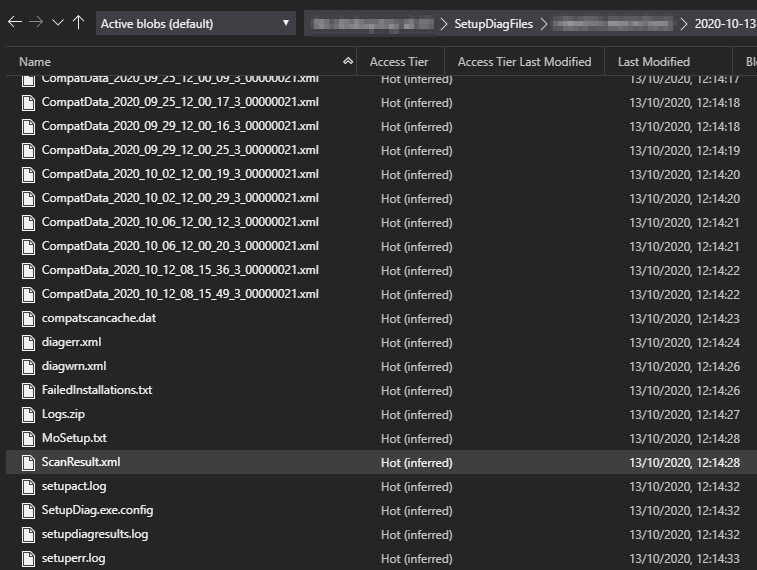Image resolution: width=757 pixels, height=570 pixels.
Task: Click the diagerr.xml file icon
Action: 28,342
